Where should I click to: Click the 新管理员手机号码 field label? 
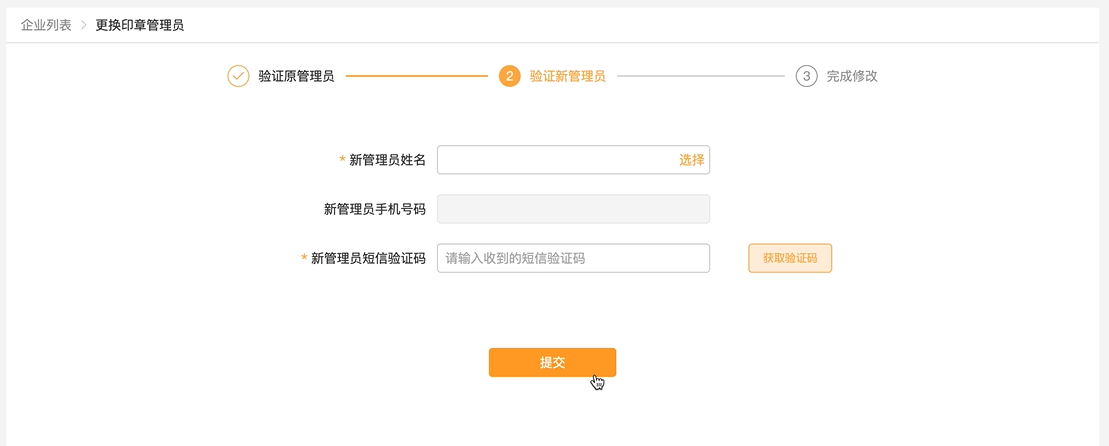click(375, 209)
